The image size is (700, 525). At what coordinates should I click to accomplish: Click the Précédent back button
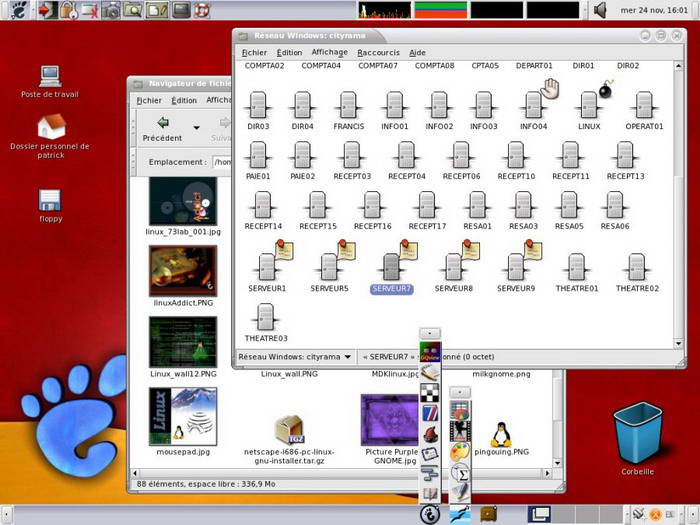[x=161, y=127]
